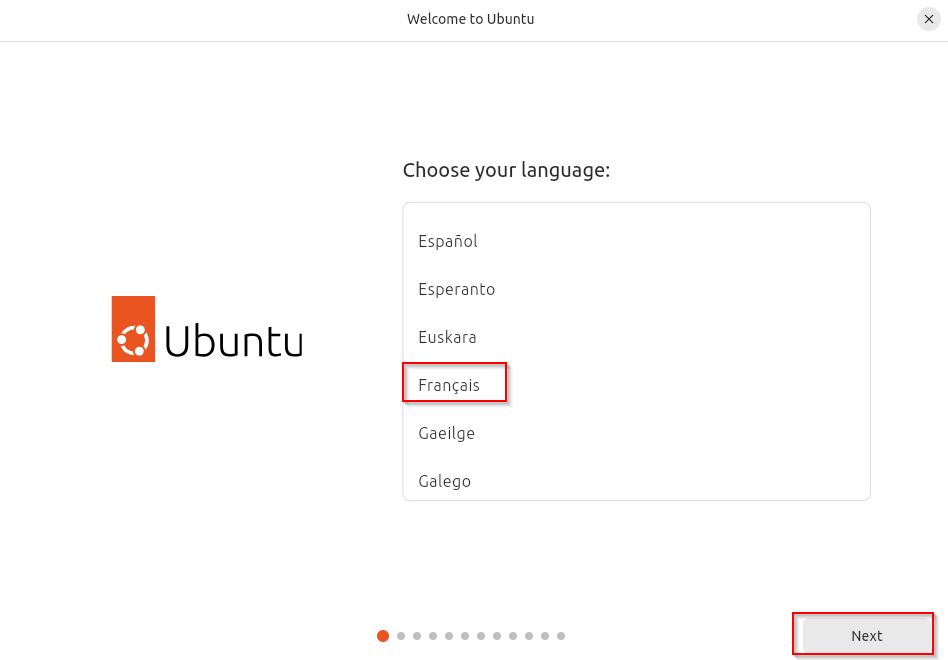Select the Euskara language option
This screenshot has height=660, width=948.
[x=636, y=337]
